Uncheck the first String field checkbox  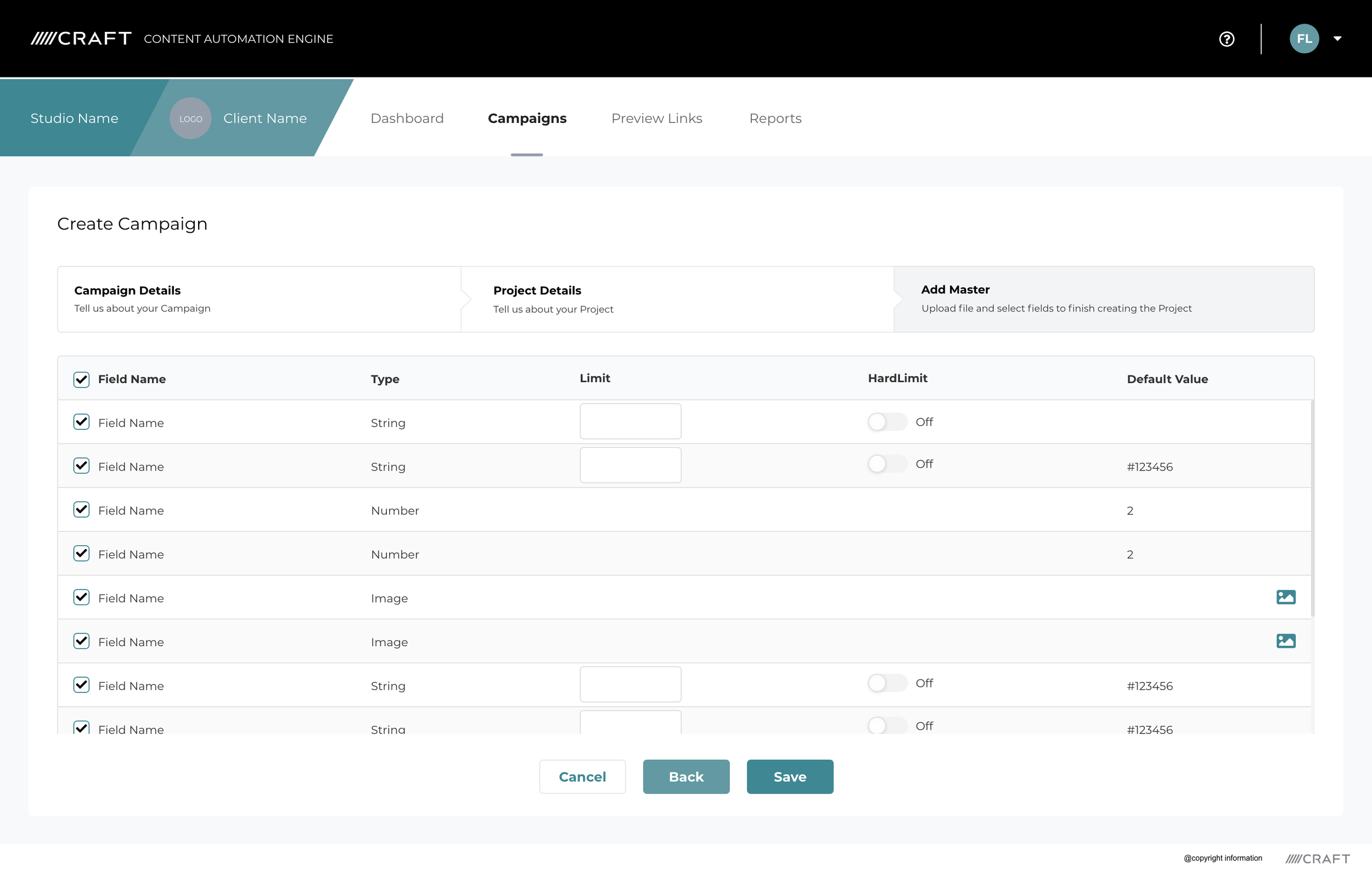(81, 422)
